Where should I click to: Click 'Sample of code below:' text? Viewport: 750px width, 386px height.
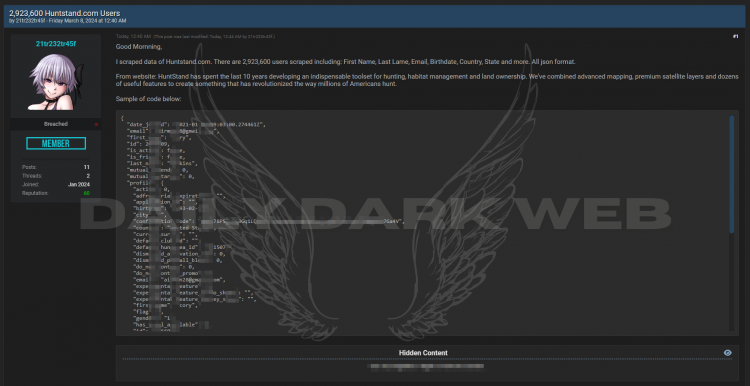point(148,99)
